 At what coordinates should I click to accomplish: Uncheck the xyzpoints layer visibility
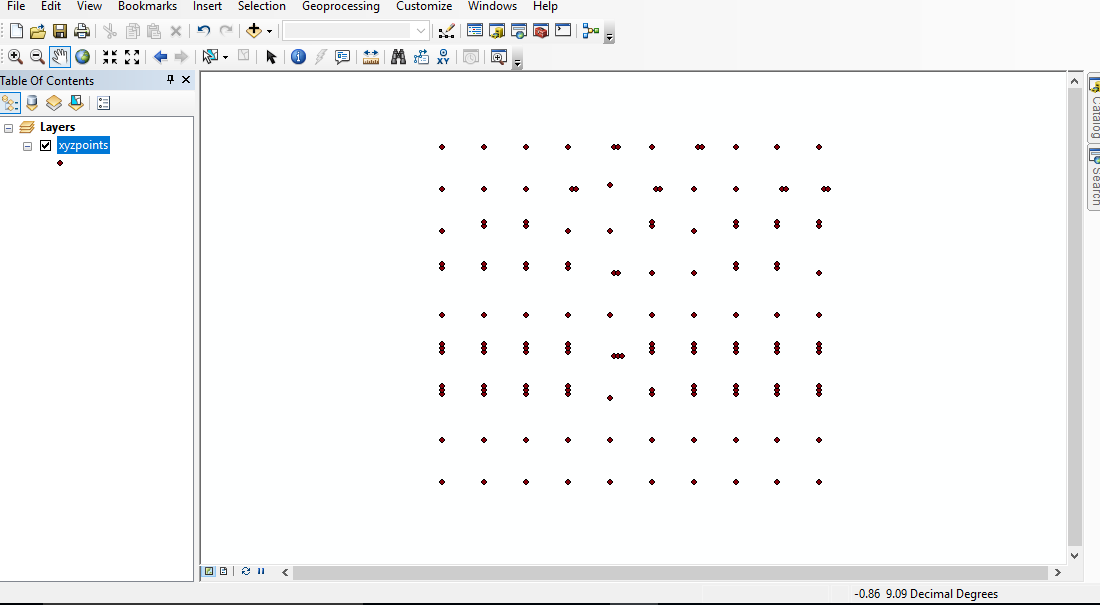click(x=46, y=146)
